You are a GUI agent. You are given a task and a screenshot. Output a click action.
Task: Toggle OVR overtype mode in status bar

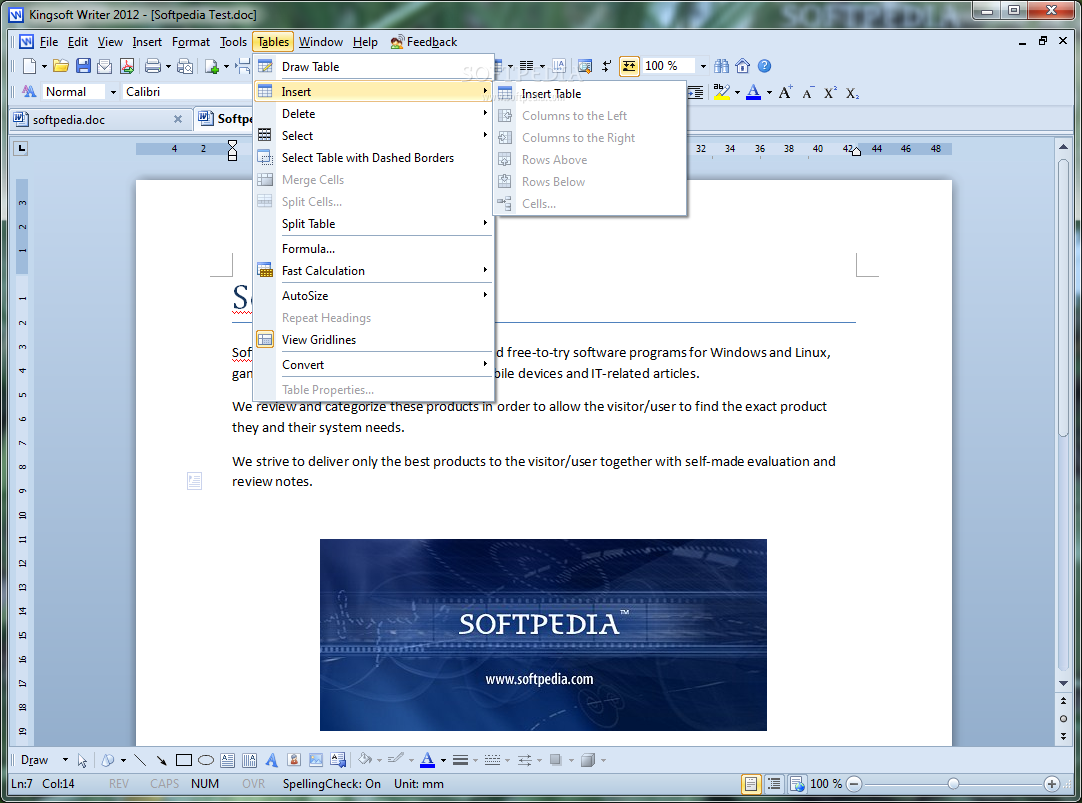click(x=253, y=784)
